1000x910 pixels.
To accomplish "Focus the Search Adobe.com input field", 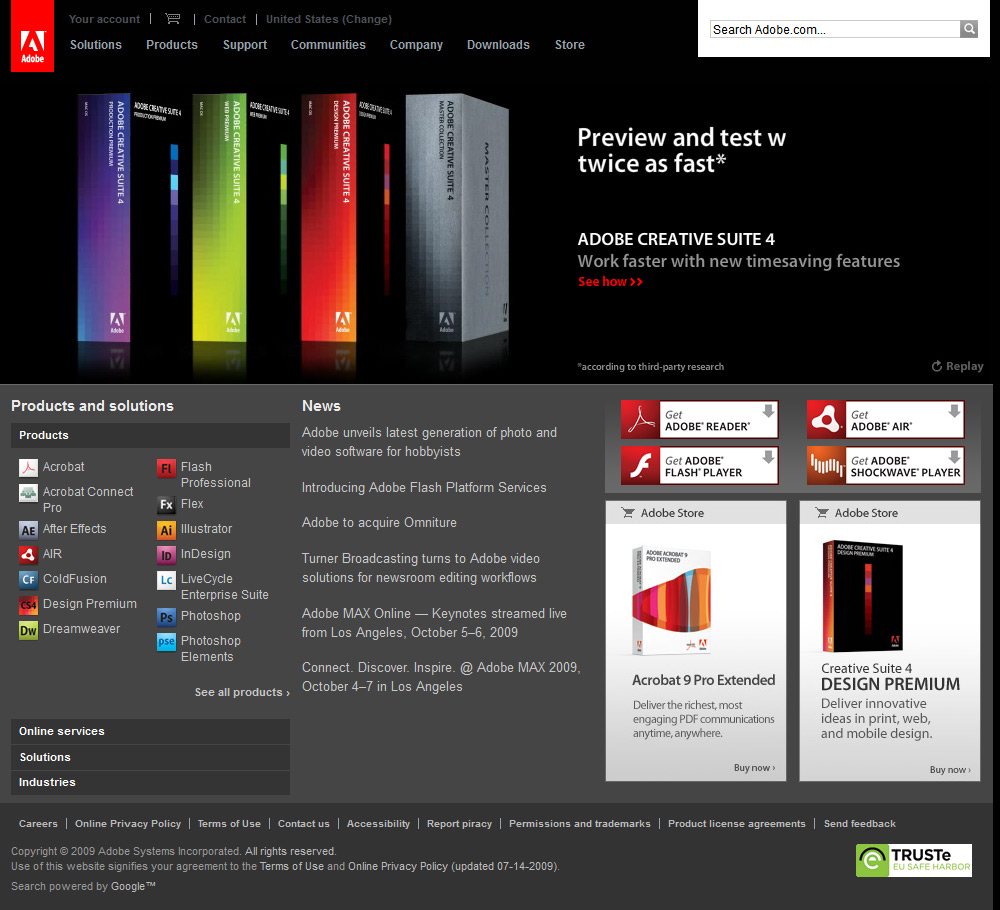I will point(835,29).
